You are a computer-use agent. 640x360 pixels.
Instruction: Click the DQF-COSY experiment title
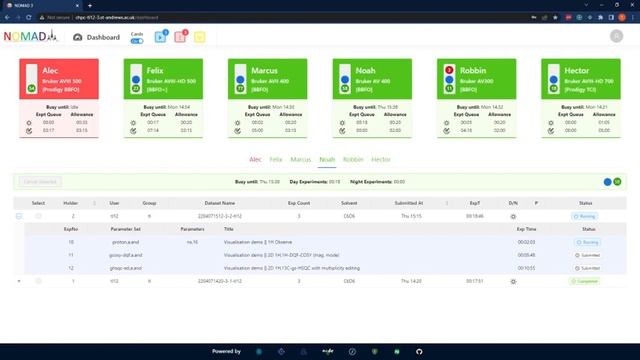click(282, 255)
